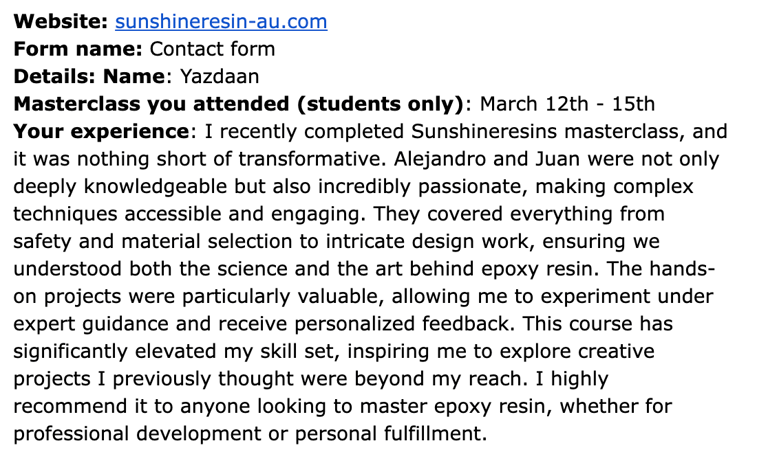Click the name "Alejandro" in the text
Viewport: 768px width, 463px height.
[440, 160]
